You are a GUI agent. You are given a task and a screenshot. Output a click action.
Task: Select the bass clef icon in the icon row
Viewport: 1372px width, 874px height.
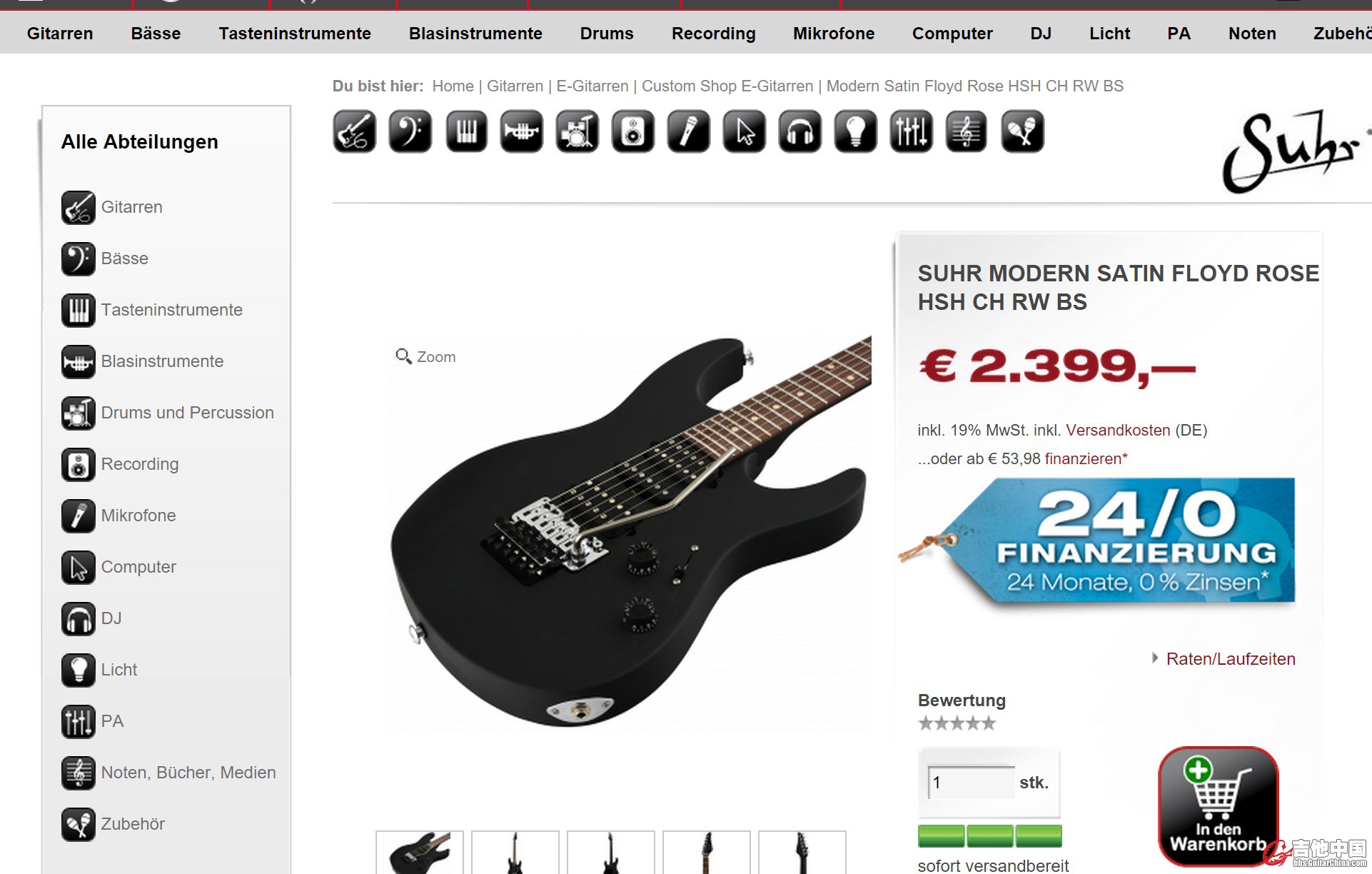(410, 131)
